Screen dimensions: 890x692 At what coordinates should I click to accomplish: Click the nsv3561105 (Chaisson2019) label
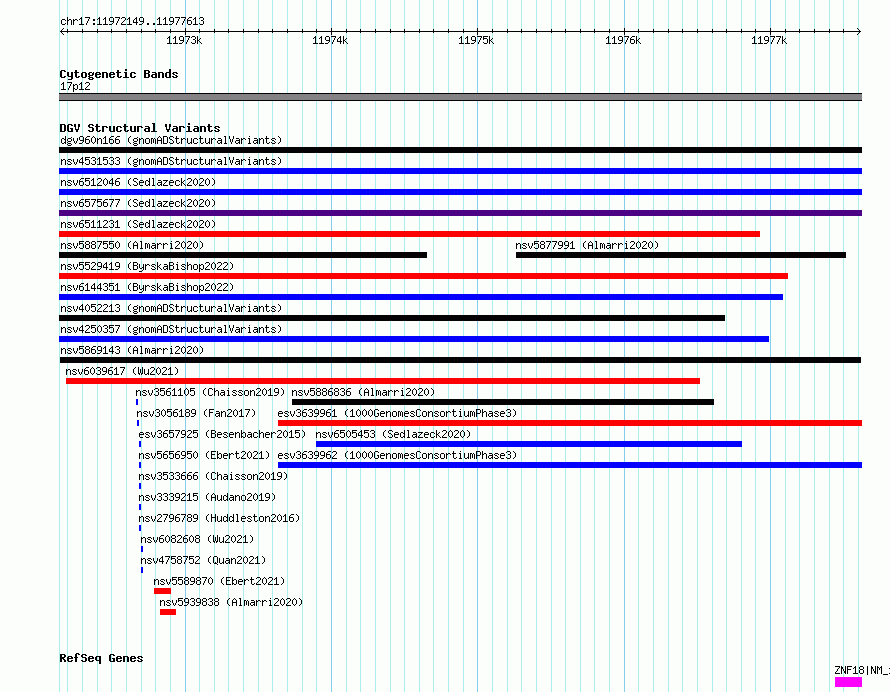[x=210, y=392]
